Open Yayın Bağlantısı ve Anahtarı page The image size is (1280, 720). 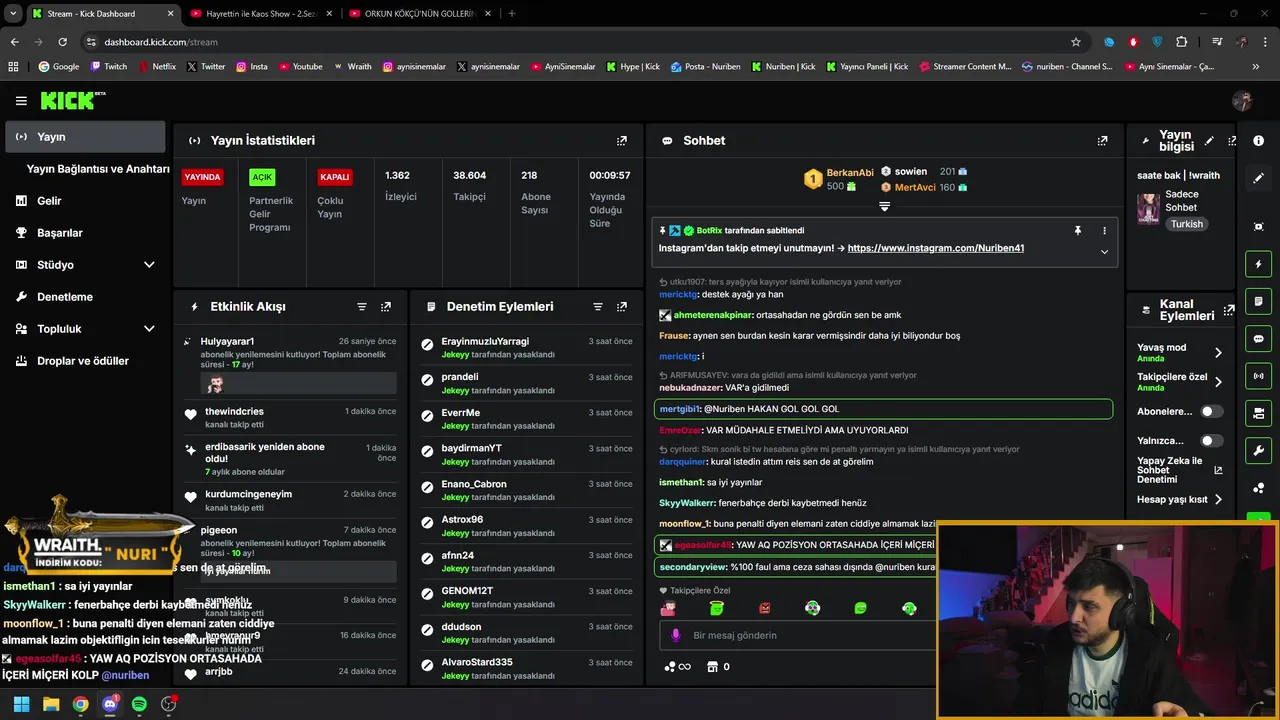click(x=98, y=169)
